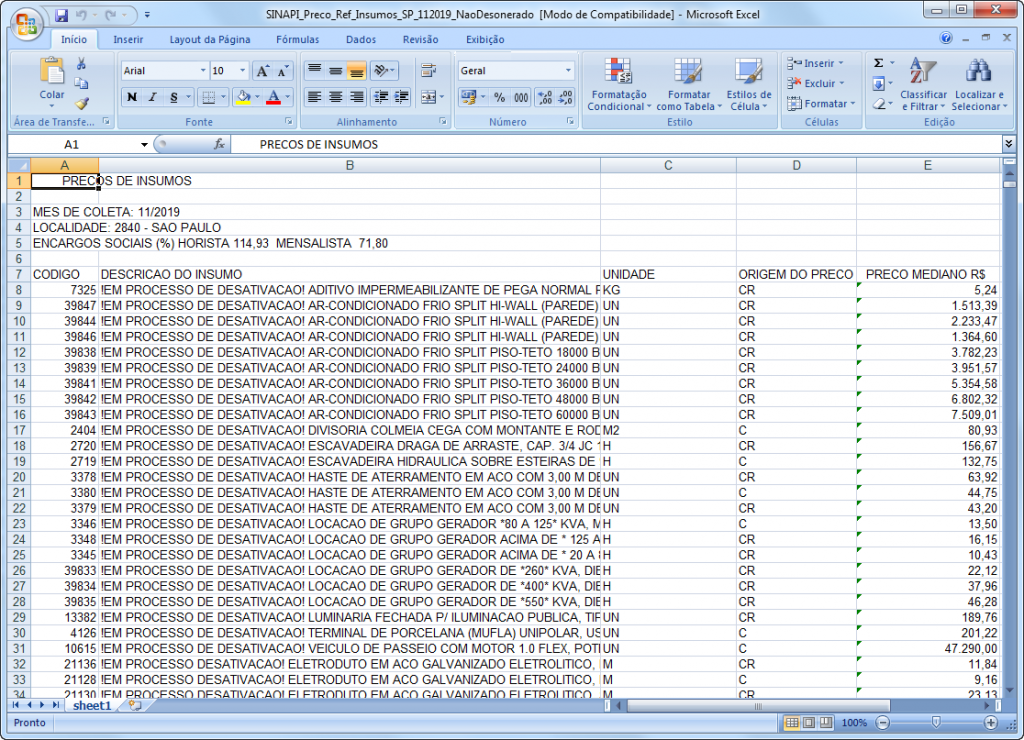
Task: Apply cell borders icon
Action: 208,97
